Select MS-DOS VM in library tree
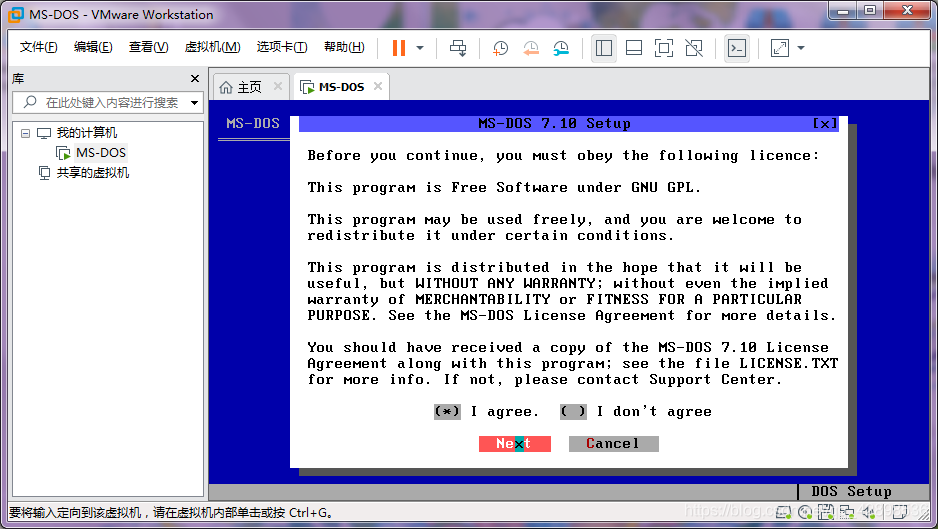 pos(100,153)
